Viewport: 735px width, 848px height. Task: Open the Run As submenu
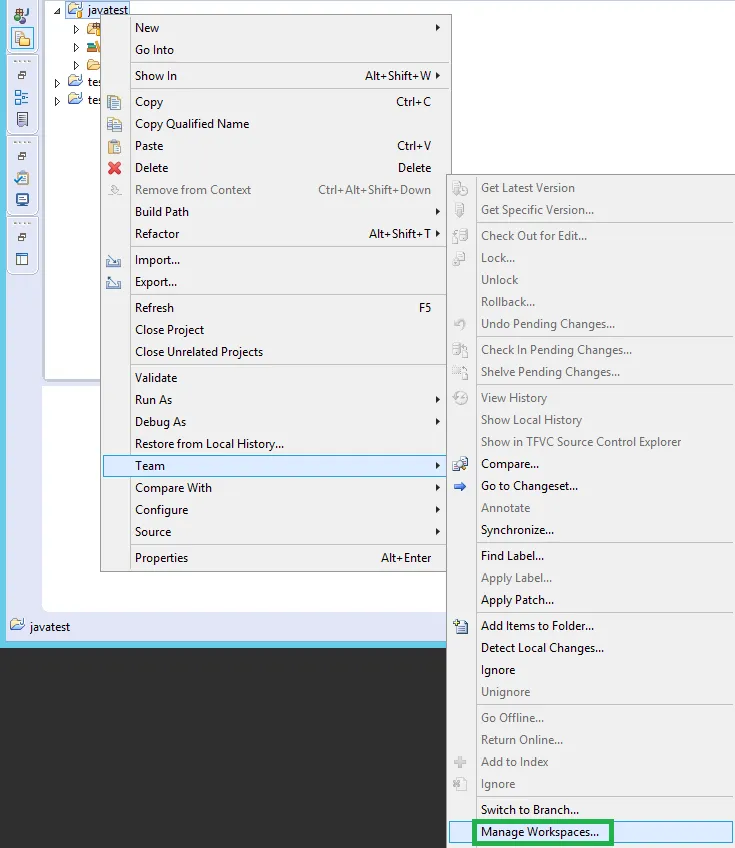pos(274,400)
